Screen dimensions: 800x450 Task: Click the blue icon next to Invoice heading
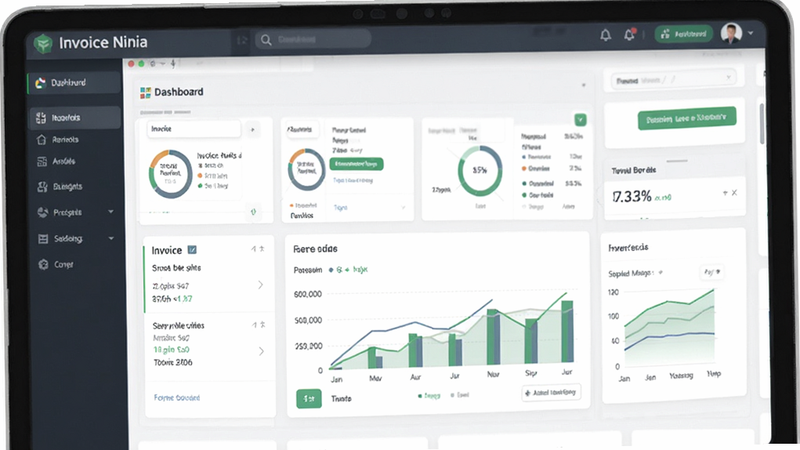(x=192, y=249)
